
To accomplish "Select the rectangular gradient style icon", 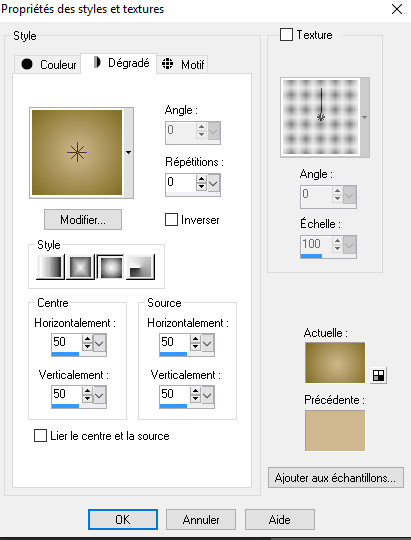I will (x=80, y=267).
